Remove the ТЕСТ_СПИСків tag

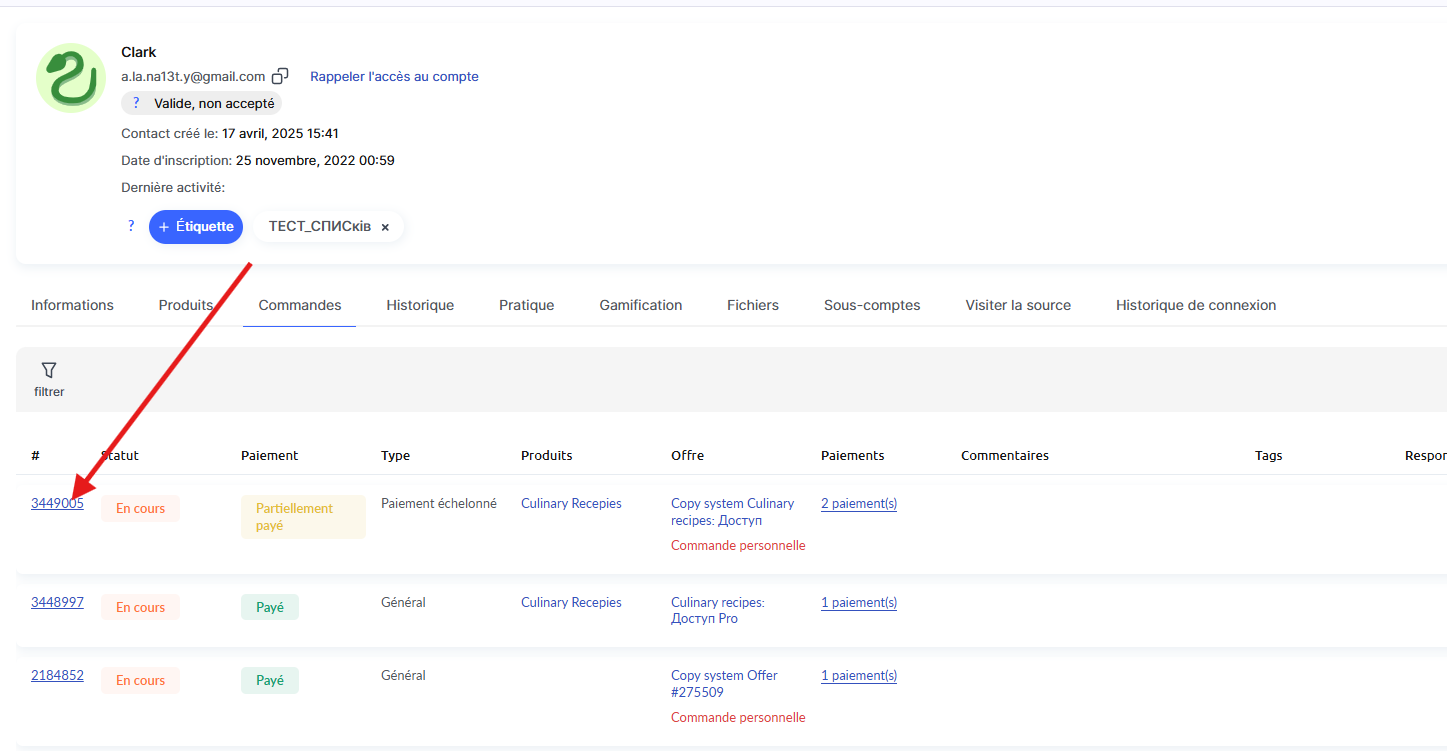point(385,227)
